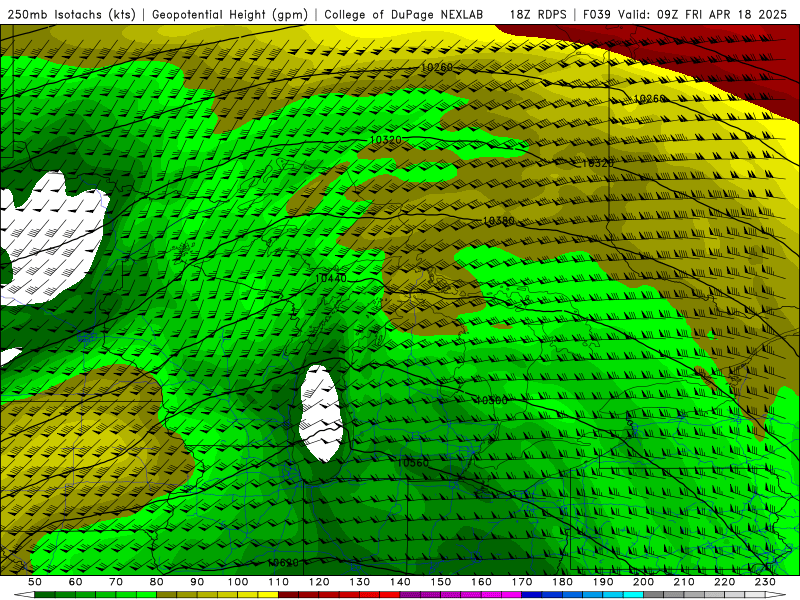Click the "250mb Isotachs (kts)" title text
The width and height of the screenshot is (800, 600).
coord(71,15)
